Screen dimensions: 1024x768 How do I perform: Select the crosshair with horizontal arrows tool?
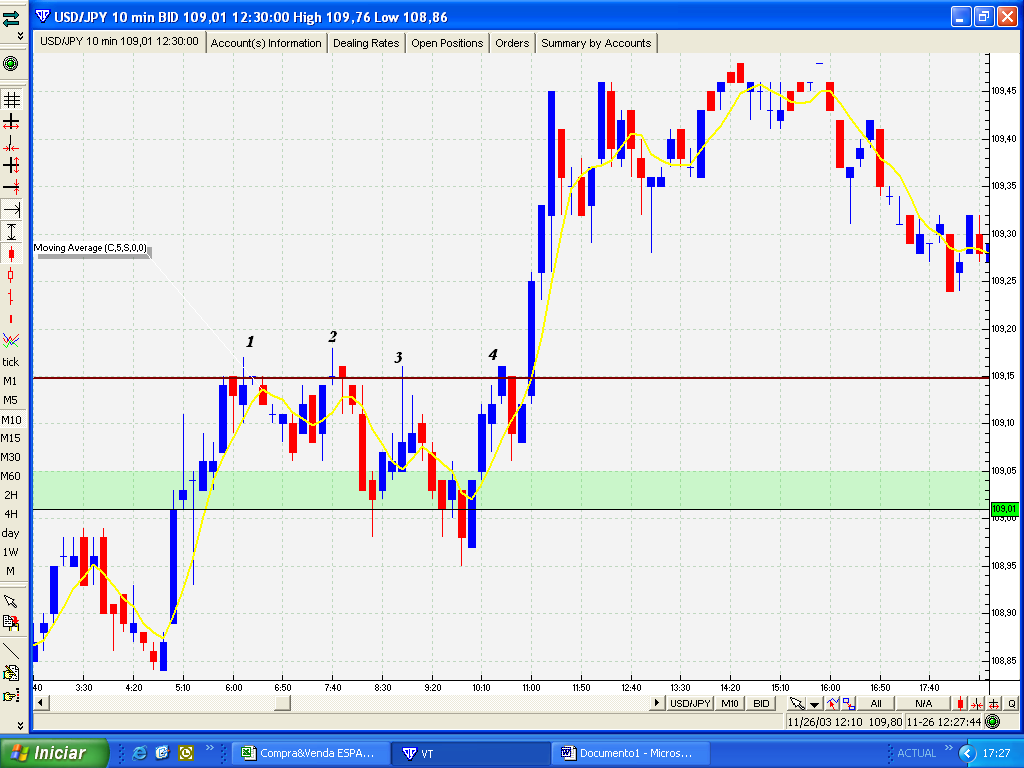[11, 121]
